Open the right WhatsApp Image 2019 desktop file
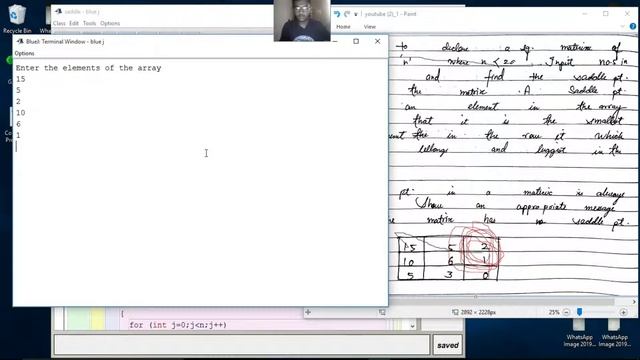640x360 pixels. 614,333
